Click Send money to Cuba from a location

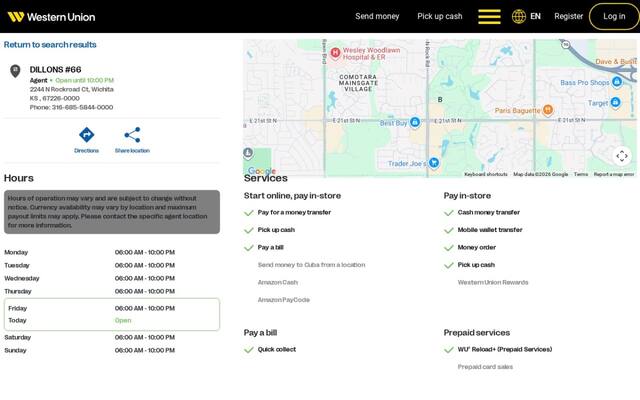click(x=311, y=265)
